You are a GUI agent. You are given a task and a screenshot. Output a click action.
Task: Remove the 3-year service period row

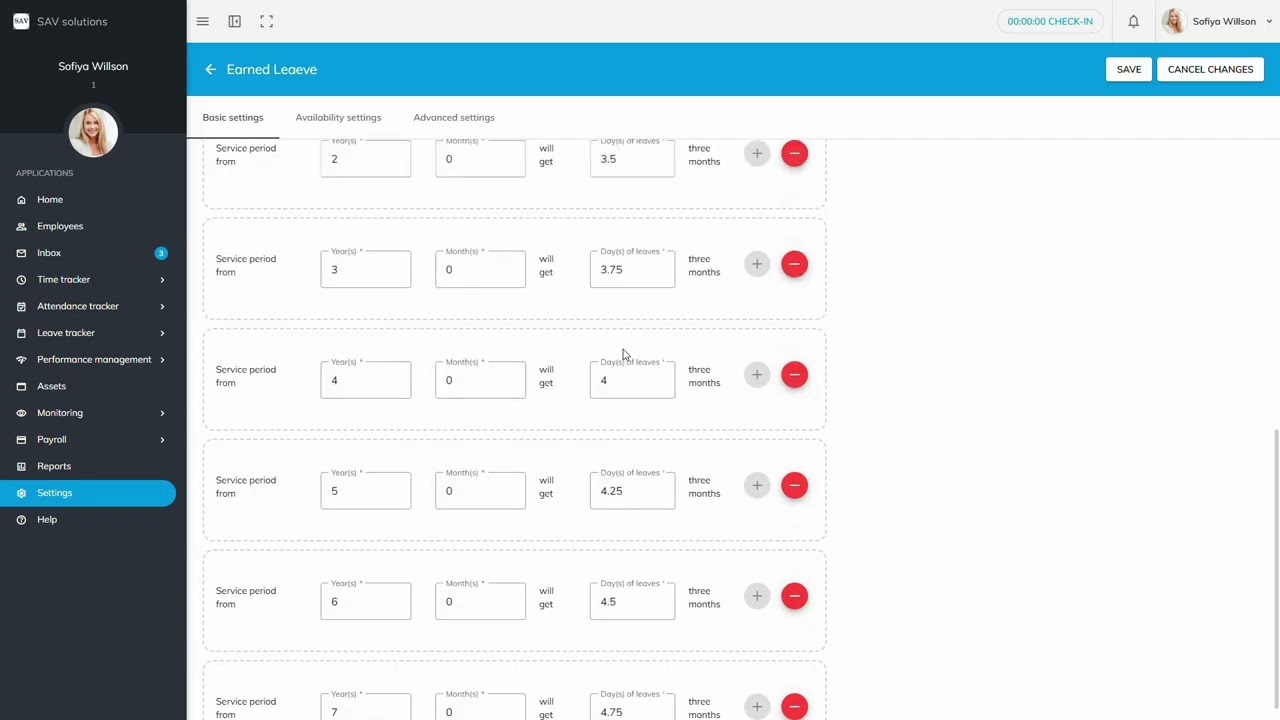pyautogui.click(x=794, y=264)
